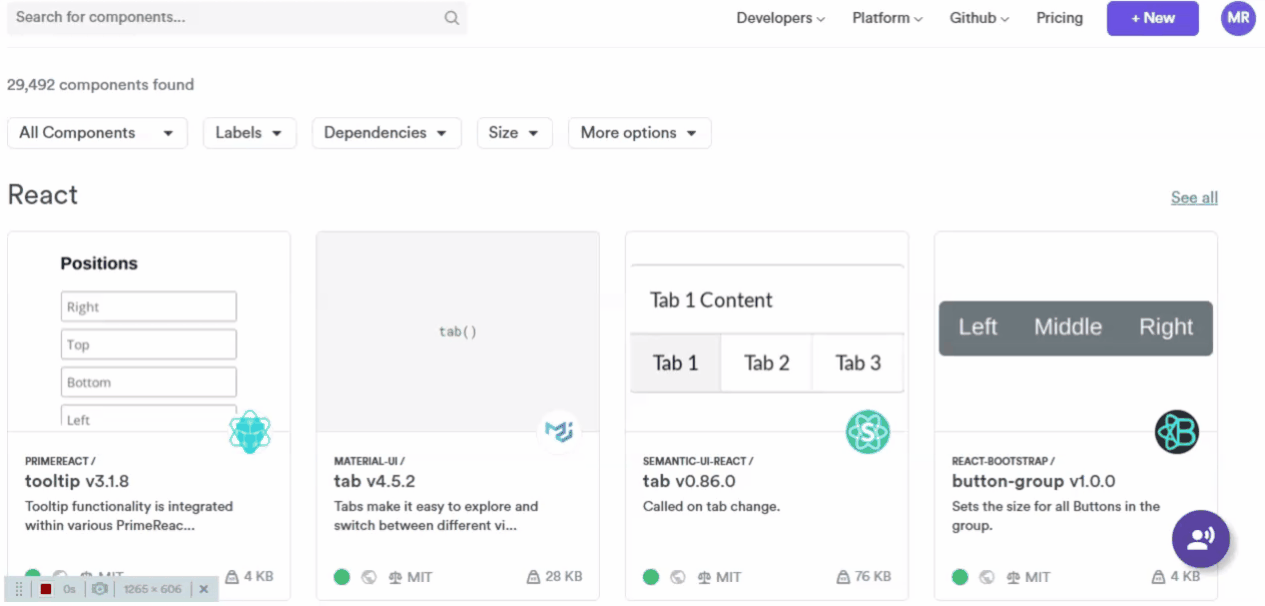Open the purple feedback chat bubble
Viewport: 1265px width, 606px height.
pyautogui.click(x=1200, y=539)
